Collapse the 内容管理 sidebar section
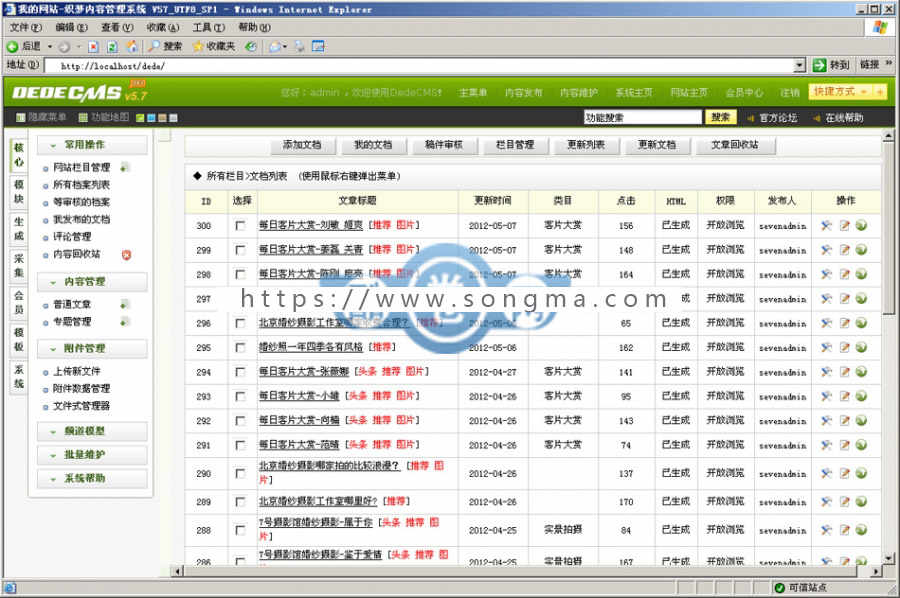The width and height of the screenshot is (900, 598). tap(92, 282)
